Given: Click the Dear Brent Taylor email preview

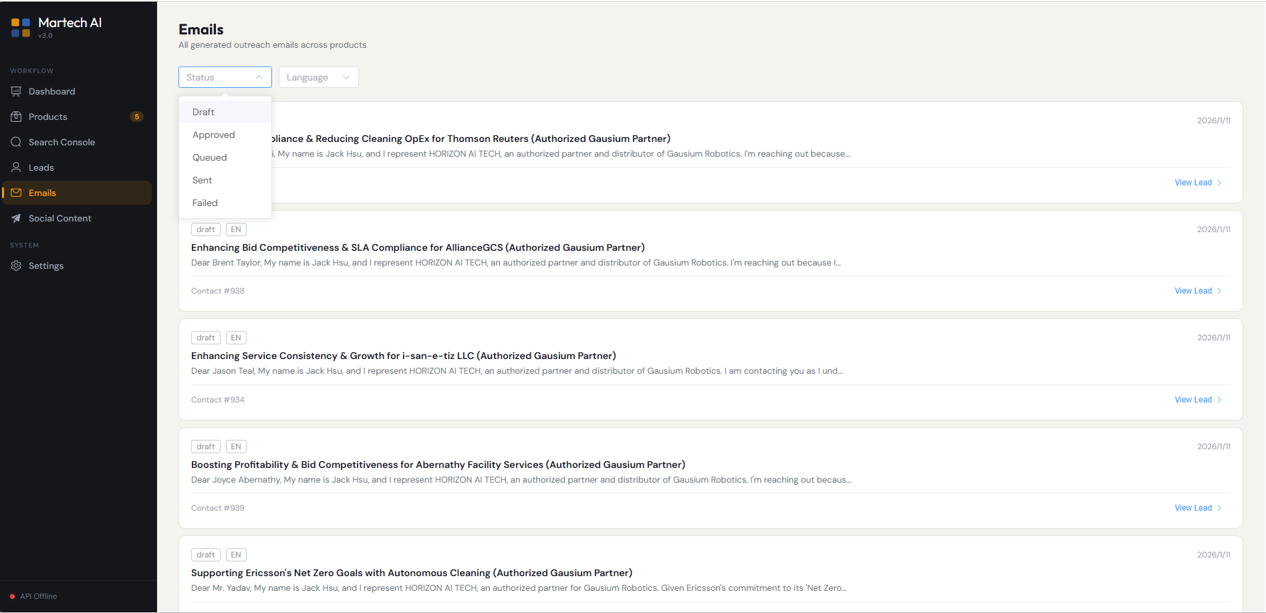Looking at the screenshot, I should click(516, 263).
